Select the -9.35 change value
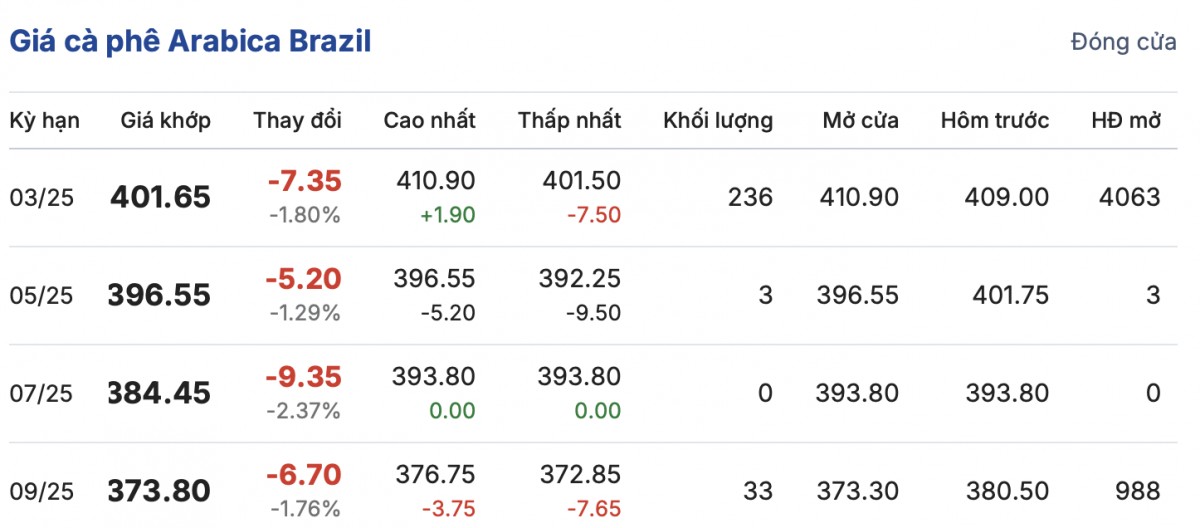Screen dimensions: 1200x528 tap(304, 377)
